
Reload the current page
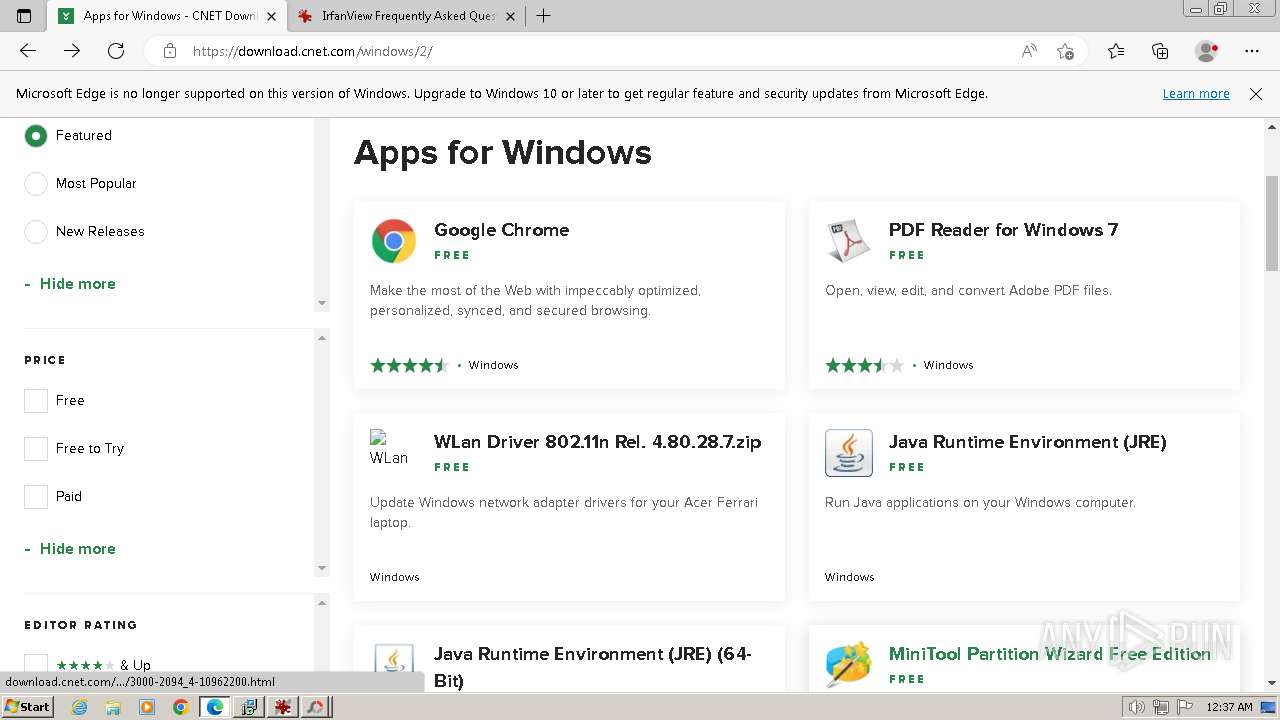coord(116,51)
